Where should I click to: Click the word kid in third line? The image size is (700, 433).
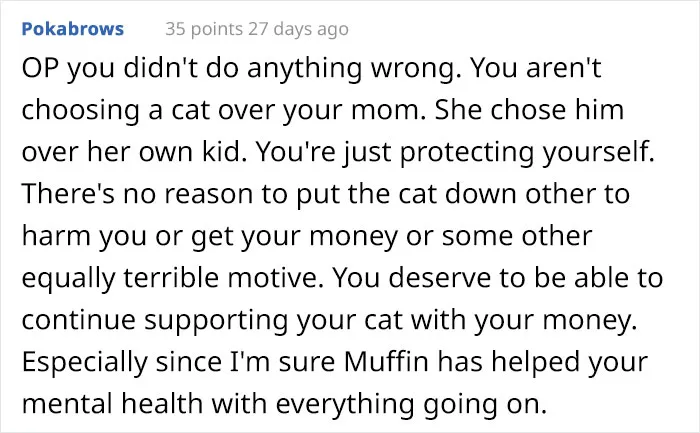(x=224, y=152)
